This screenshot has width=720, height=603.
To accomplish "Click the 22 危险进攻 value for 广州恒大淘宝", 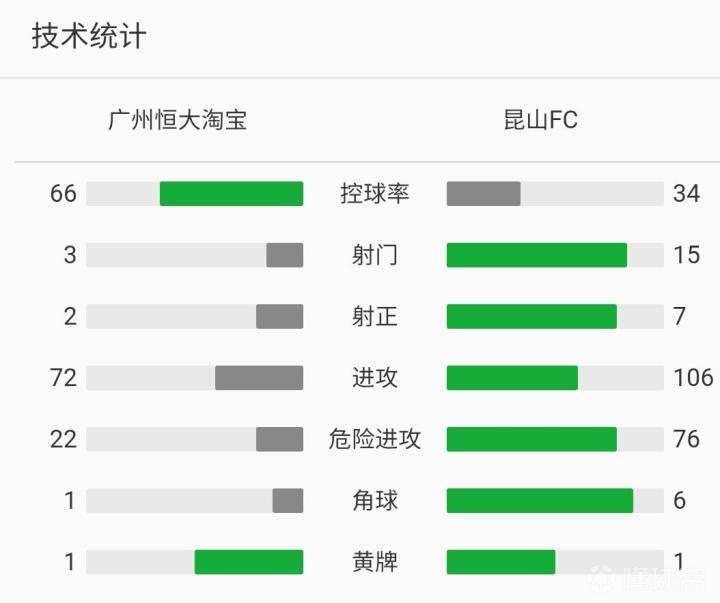I will (x=63, y=439).
